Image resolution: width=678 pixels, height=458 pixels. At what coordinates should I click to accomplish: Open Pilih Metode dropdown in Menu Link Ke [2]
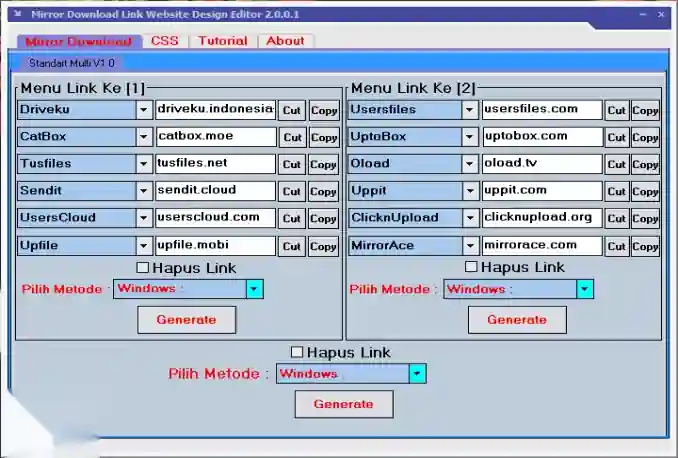pyautogui.click(x=585, y=289)
